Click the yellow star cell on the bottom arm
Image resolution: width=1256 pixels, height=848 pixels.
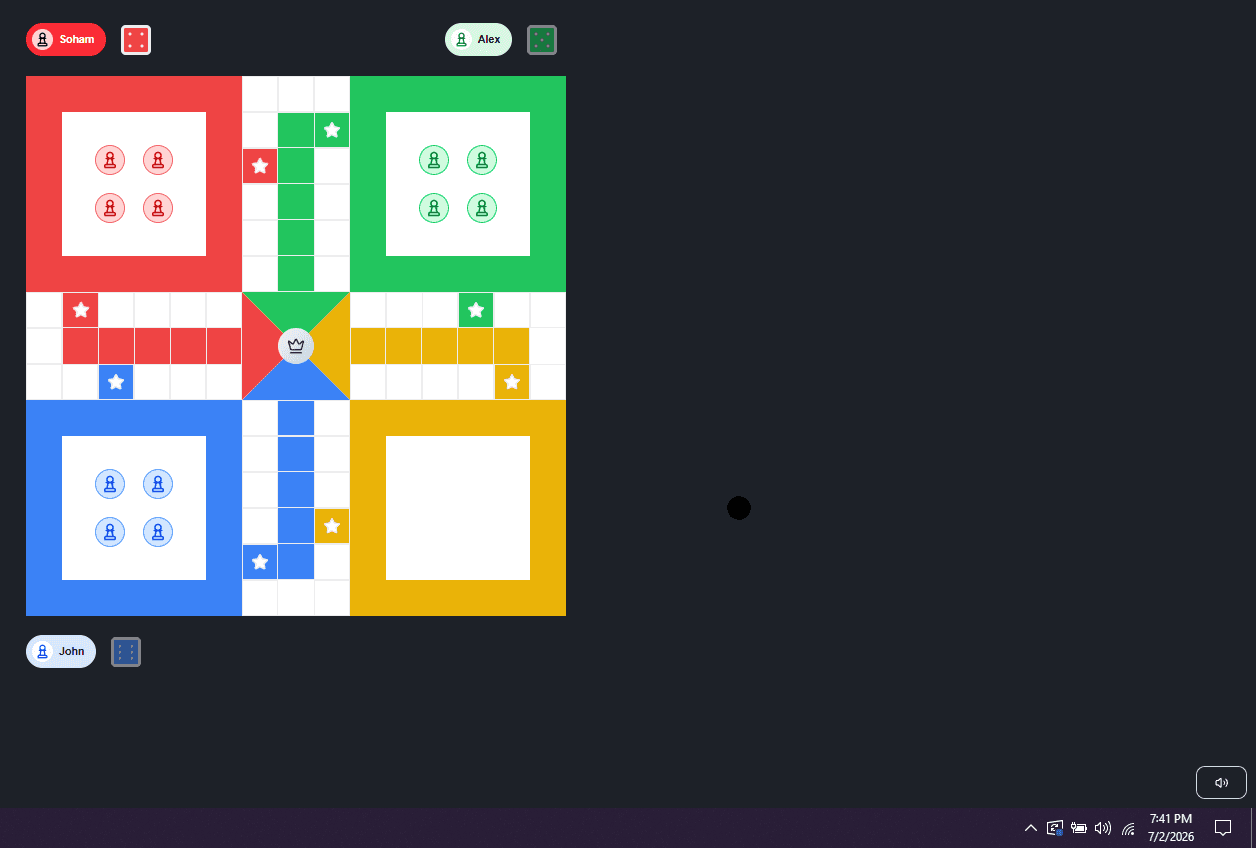point(332,526)
